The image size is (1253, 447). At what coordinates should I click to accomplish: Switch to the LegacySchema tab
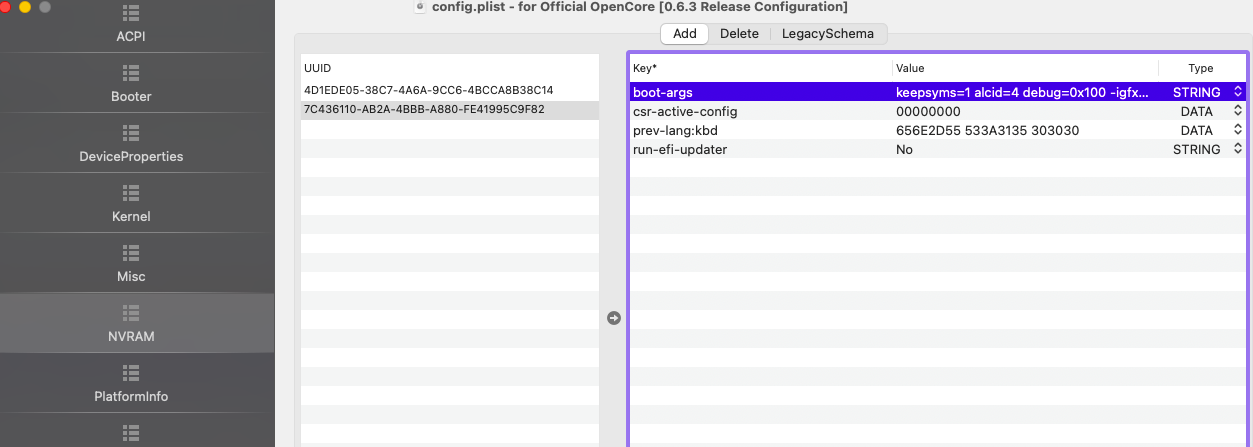[827, 34]
